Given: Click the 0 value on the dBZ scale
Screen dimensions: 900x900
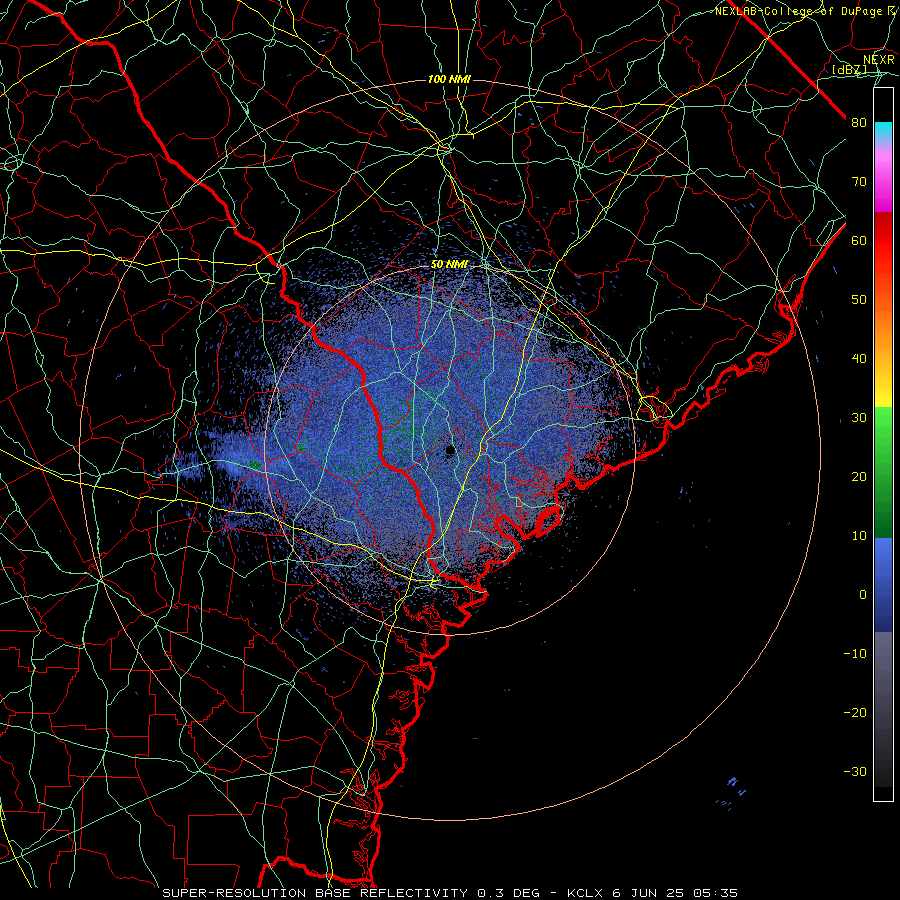Looking at the screenshot, I should pos(863,595).
